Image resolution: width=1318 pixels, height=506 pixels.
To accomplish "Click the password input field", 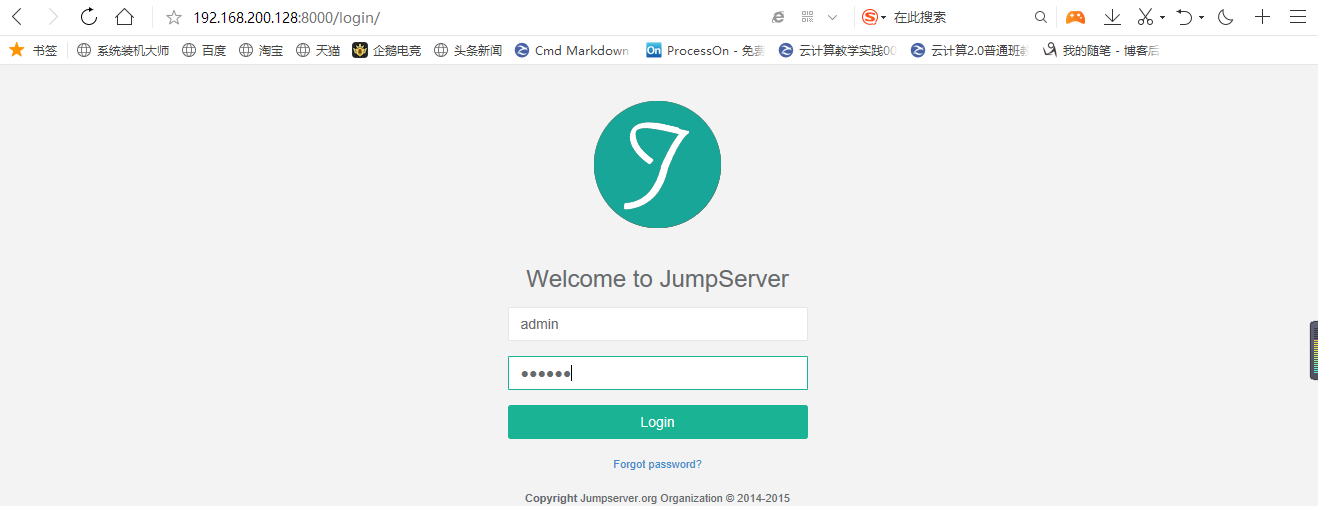I will 657,373.
